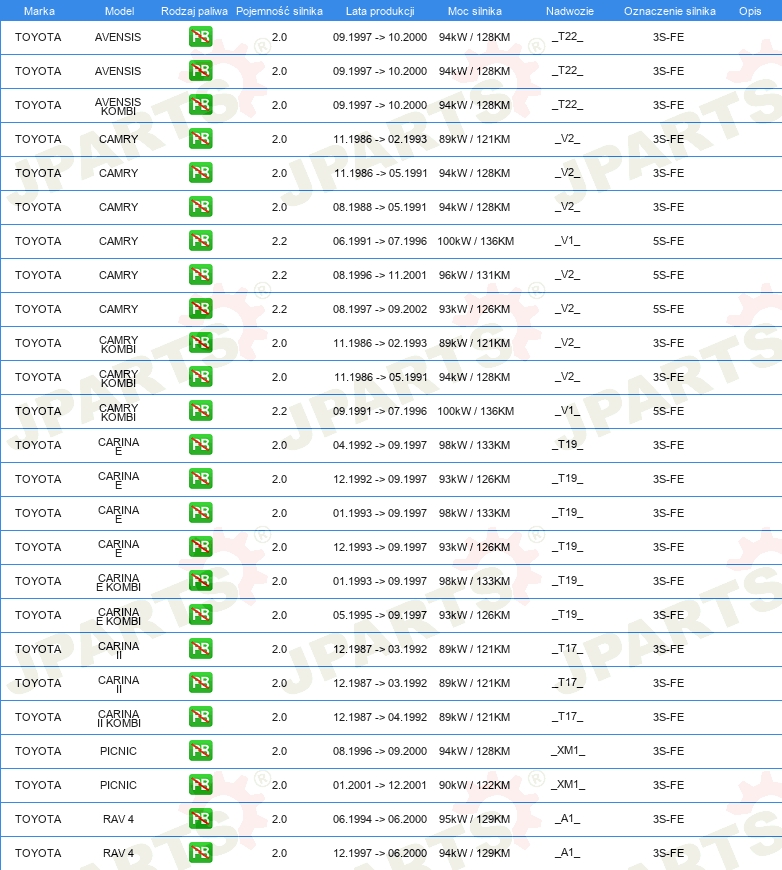The width and height of the screenshot is (782, 870).
Task: Click fuel icon for CAMRY 08.1988 -> 05.1991 row
Action: click(200, 207)
